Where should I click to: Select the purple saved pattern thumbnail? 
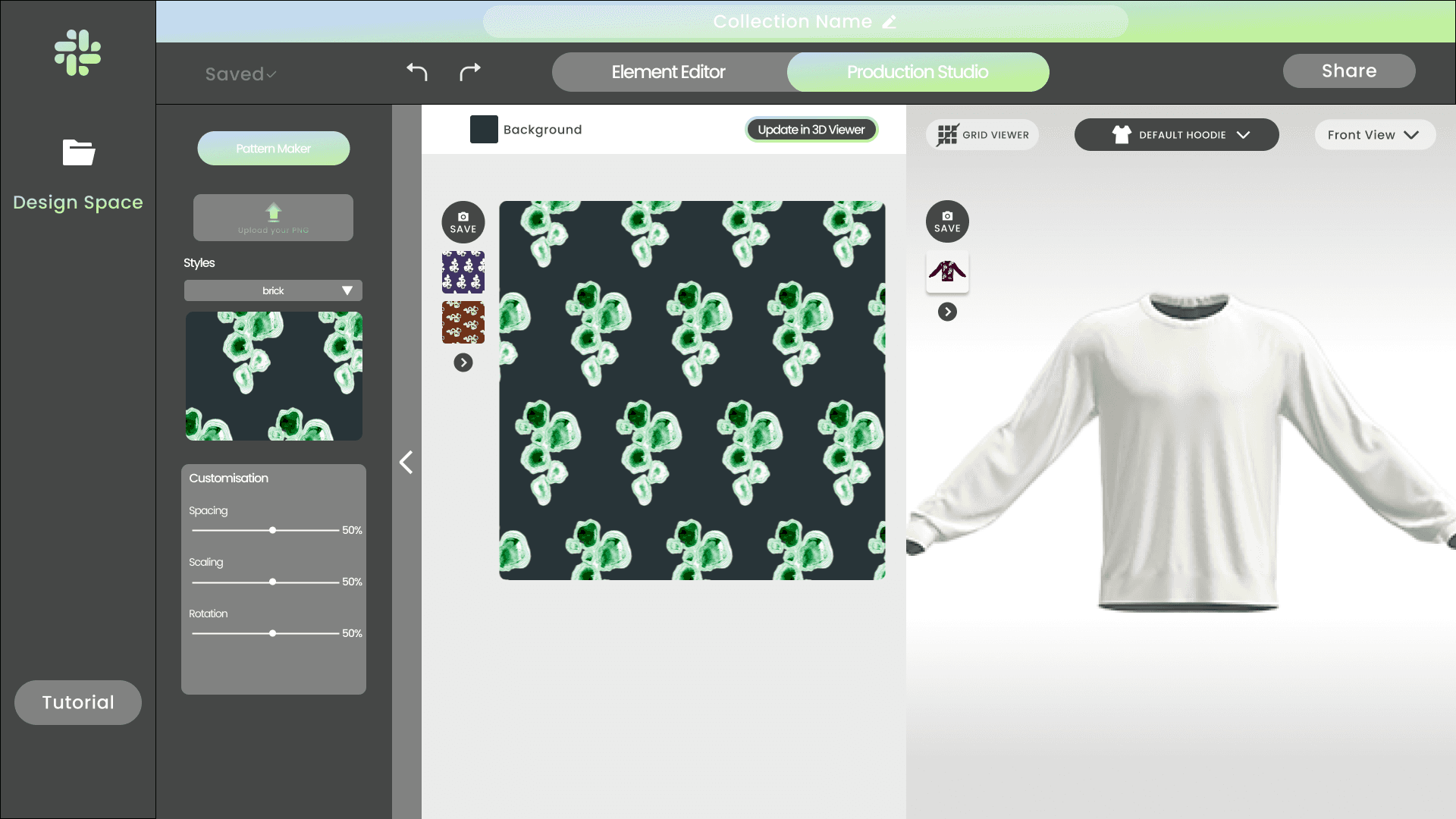[x=463, y=272]
